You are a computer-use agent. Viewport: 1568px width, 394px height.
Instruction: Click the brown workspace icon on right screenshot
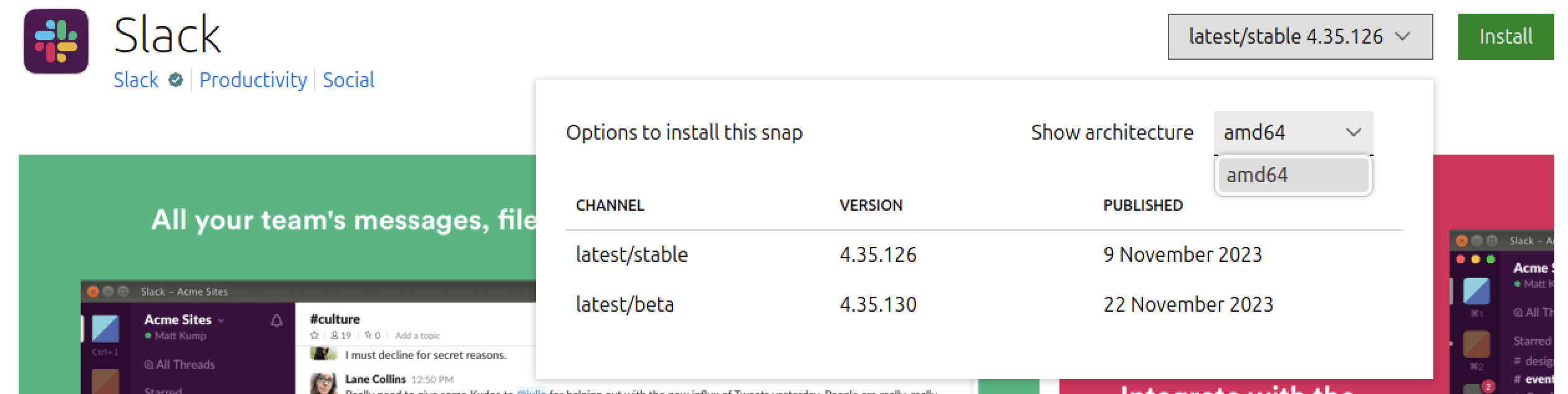pos(1476,345)
